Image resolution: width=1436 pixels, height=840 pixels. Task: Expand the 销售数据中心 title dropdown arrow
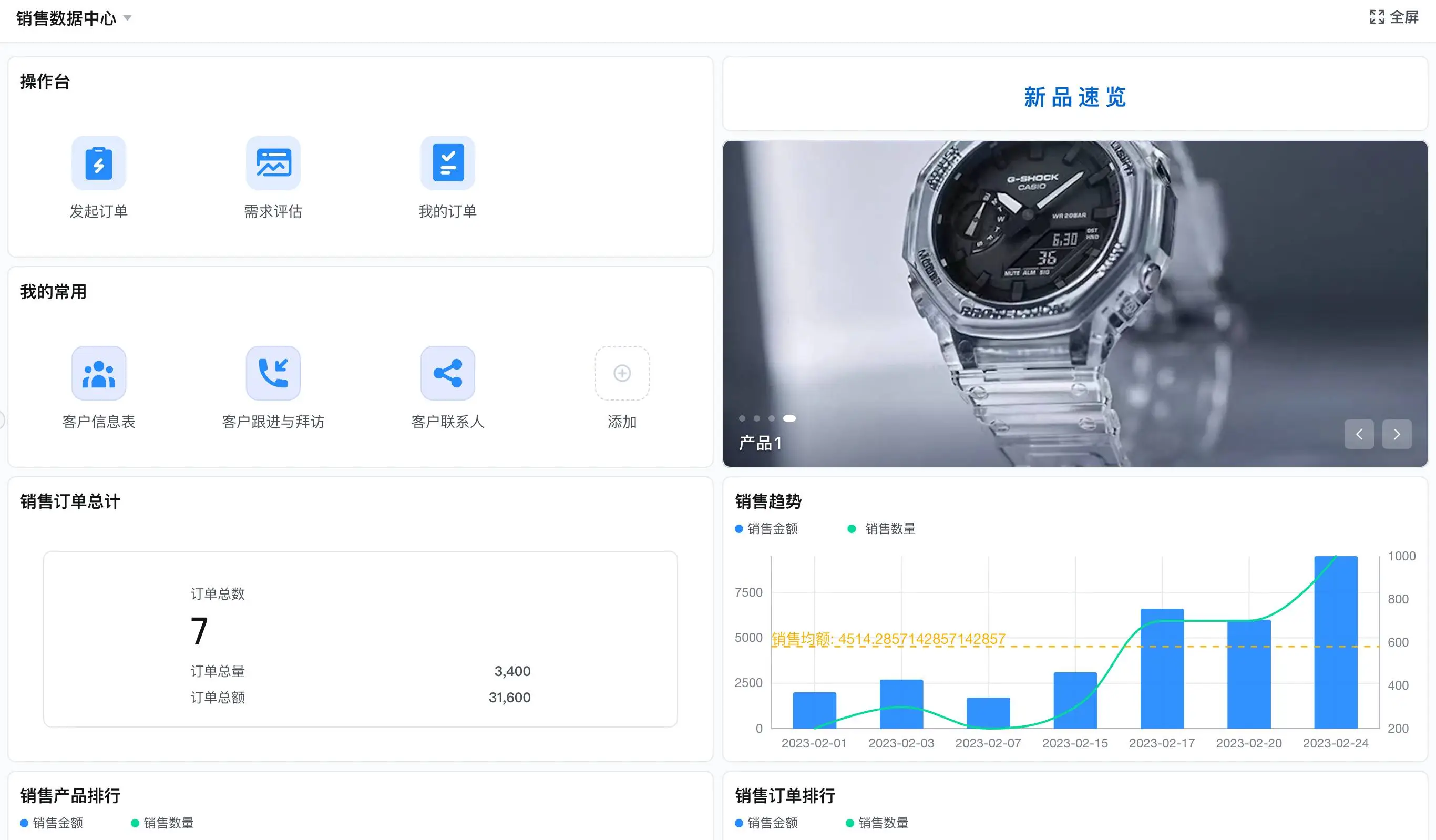[x=128, y=18]
